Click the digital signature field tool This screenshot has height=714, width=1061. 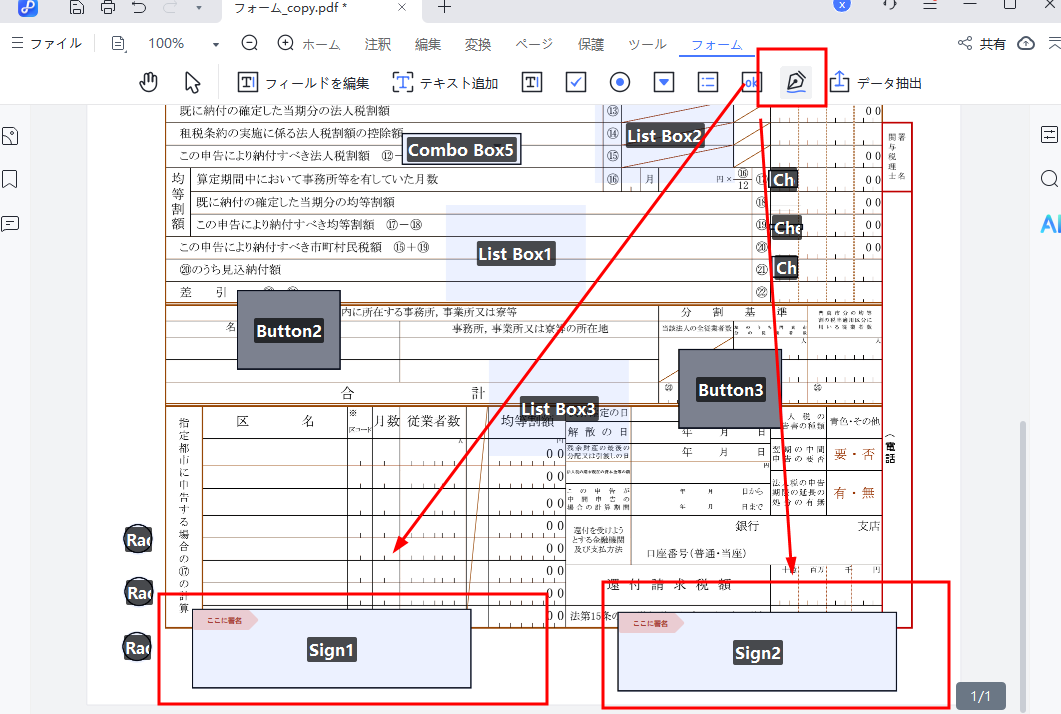795,82
